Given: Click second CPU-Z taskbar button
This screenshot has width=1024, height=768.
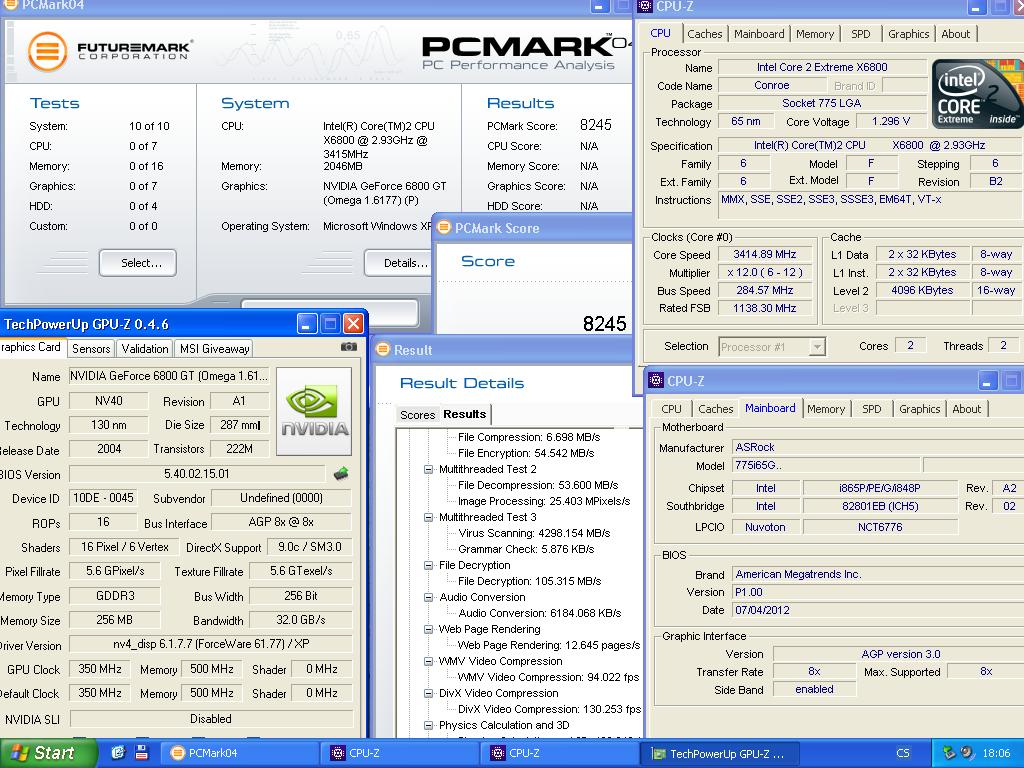Looking at the screenshot, I should [x=561, y=753].
